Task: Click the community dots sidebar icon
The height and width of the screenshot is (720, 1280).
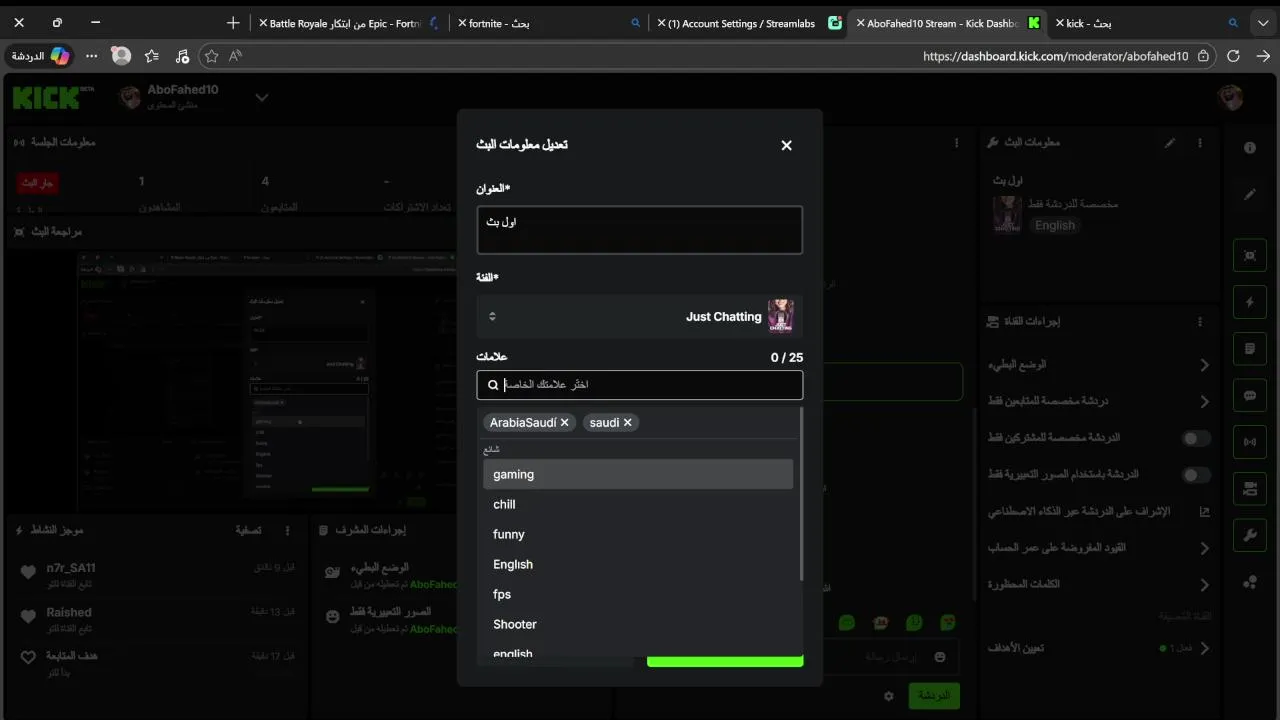Action: 1250,582
